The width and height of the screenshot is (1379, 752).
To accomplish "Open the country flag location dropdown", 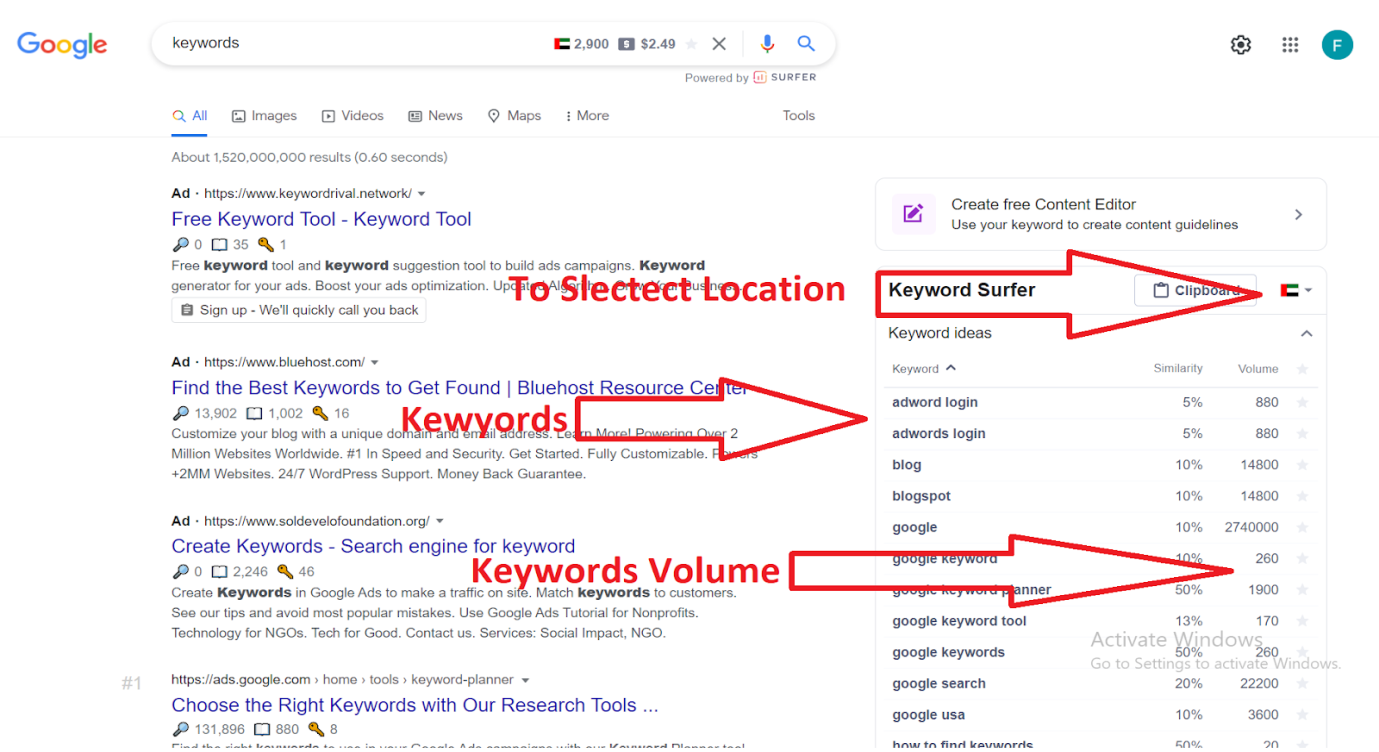I will [1296, 291].
